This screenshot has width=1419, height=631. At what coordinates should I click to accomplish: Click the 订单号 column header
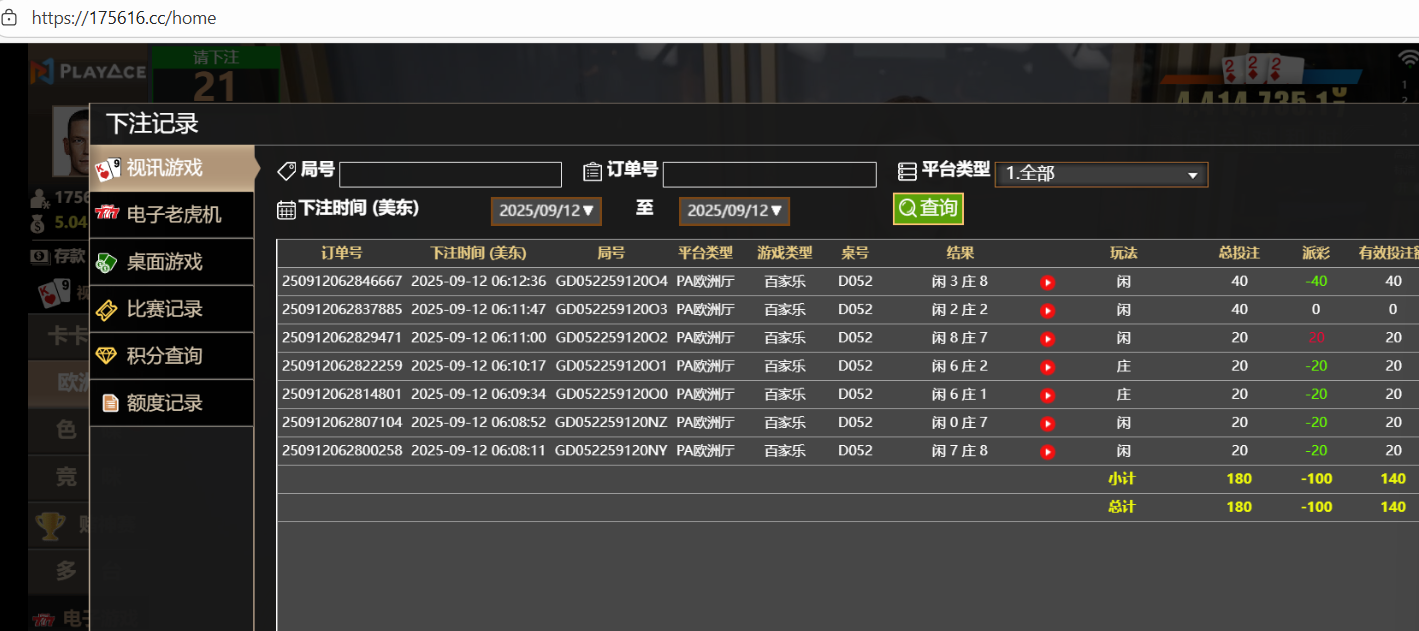tap(341, 253)
